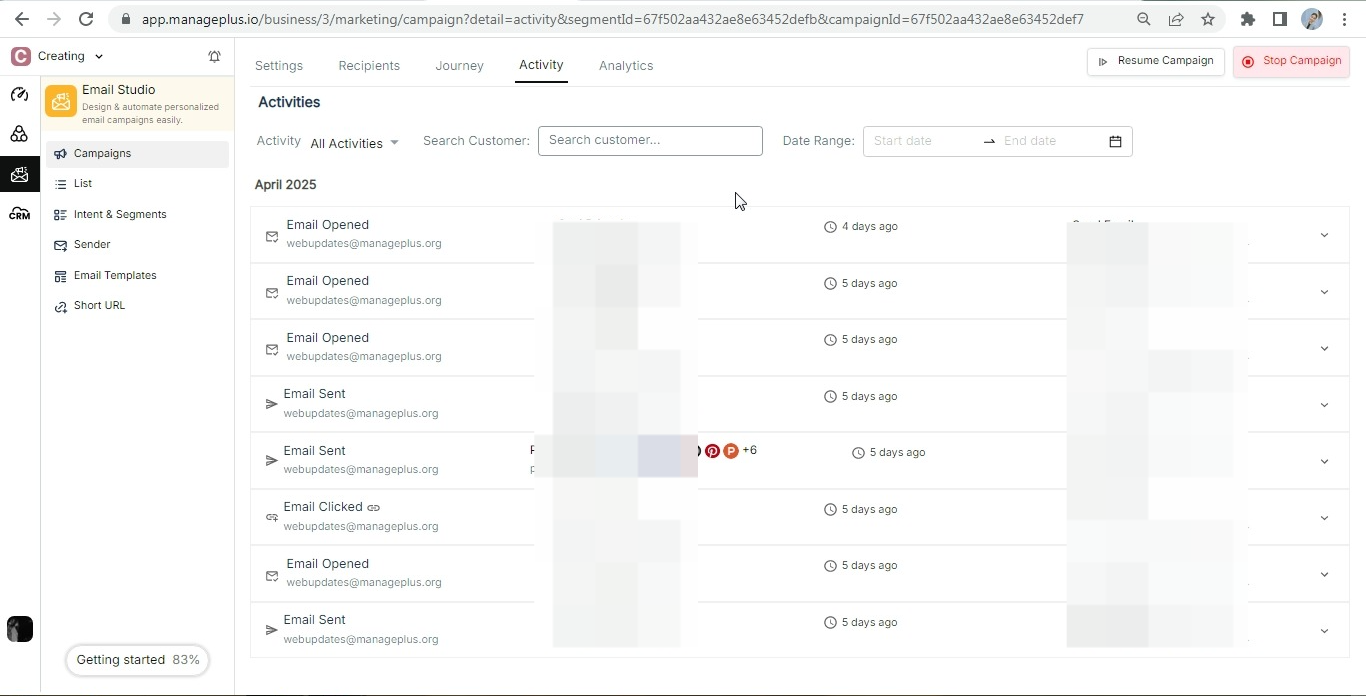Click the browser back arrow
Screen dimensions: 1366x696
[21, 19]
